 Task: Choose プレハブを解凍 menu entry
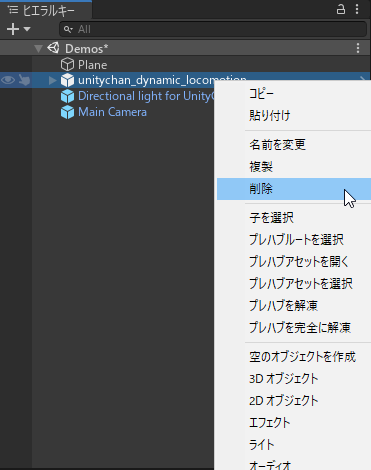coord(294,306)
